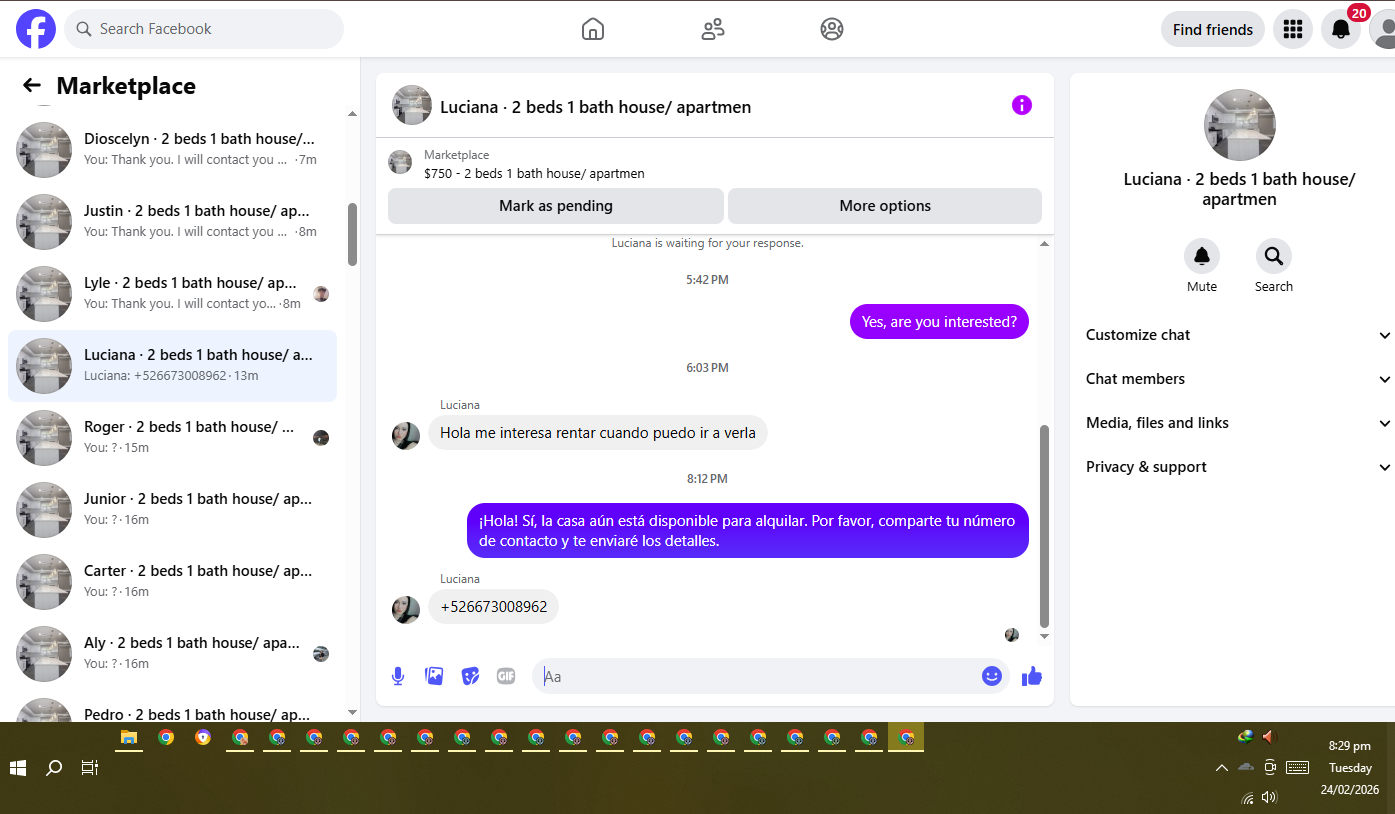Image resolution: width=1395 pixels, height=814 pixels.
Task: Click chat scroll down arrow
Action: pos(1045,636)
